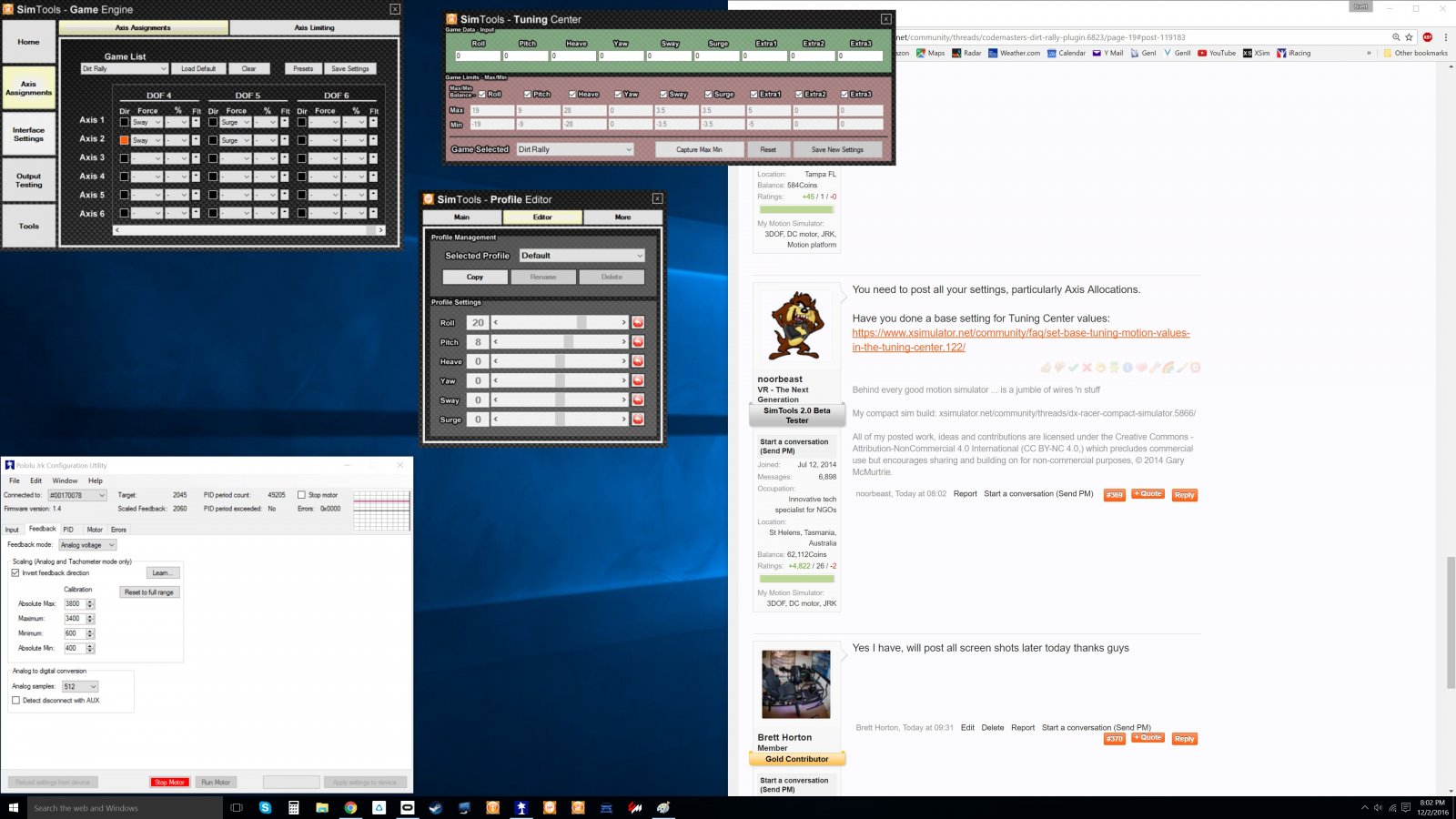Image resolution: width=1456 pixels, height=819 pixels.
Task: Open the Chrome three-dot menu
Action: coord(1445,37)
